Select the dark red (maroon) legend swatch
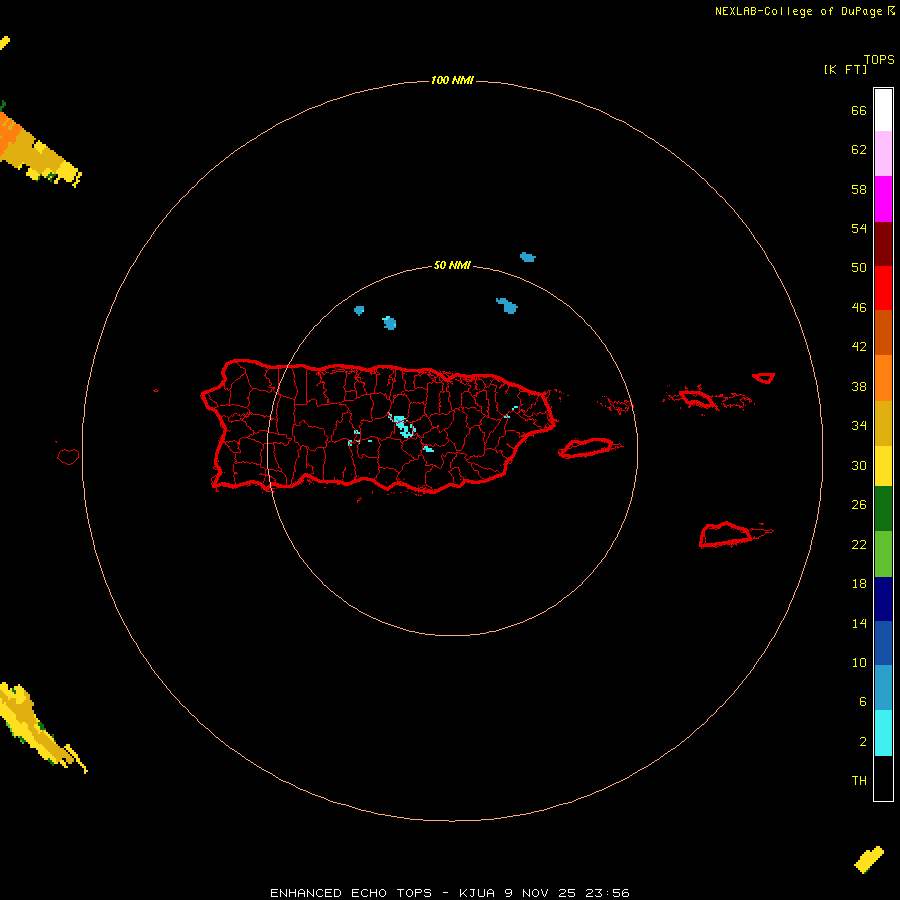The width and height of the screenshot is (900, 900). 883,244
